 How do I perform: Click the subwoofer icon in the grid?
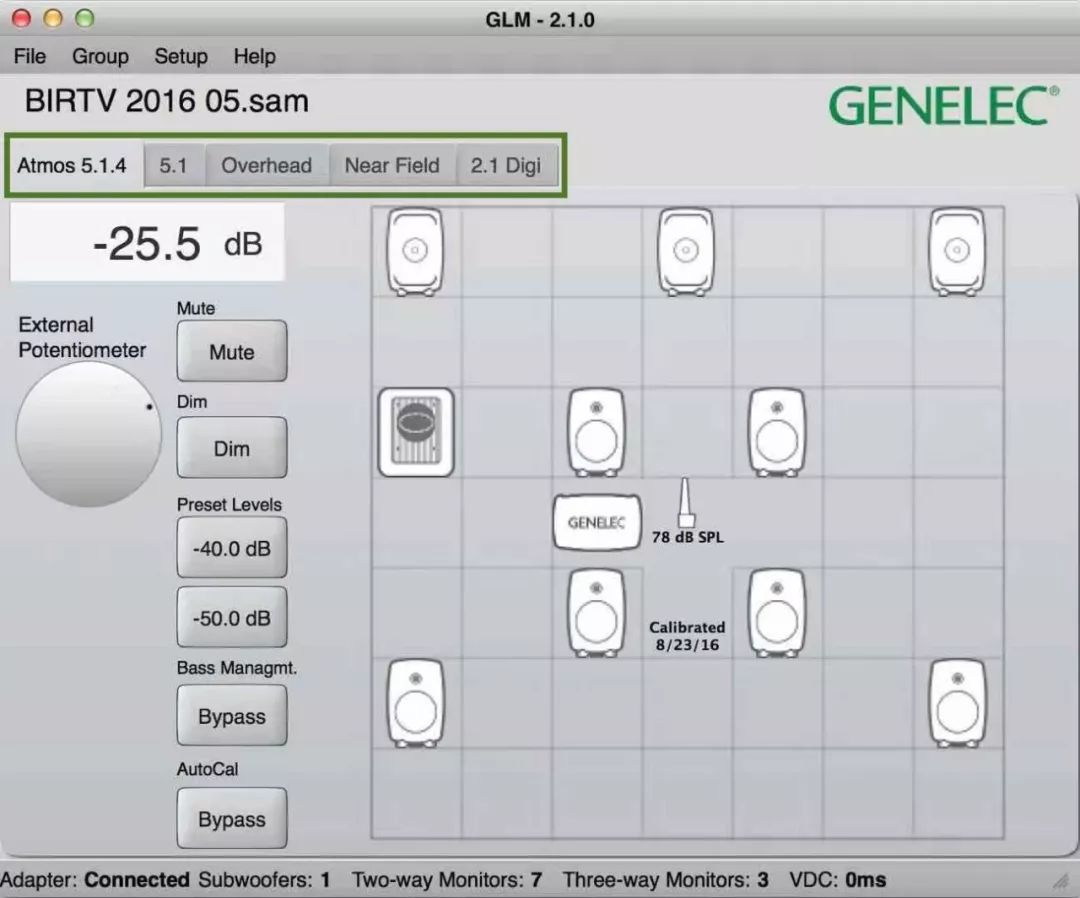point(416,432)
